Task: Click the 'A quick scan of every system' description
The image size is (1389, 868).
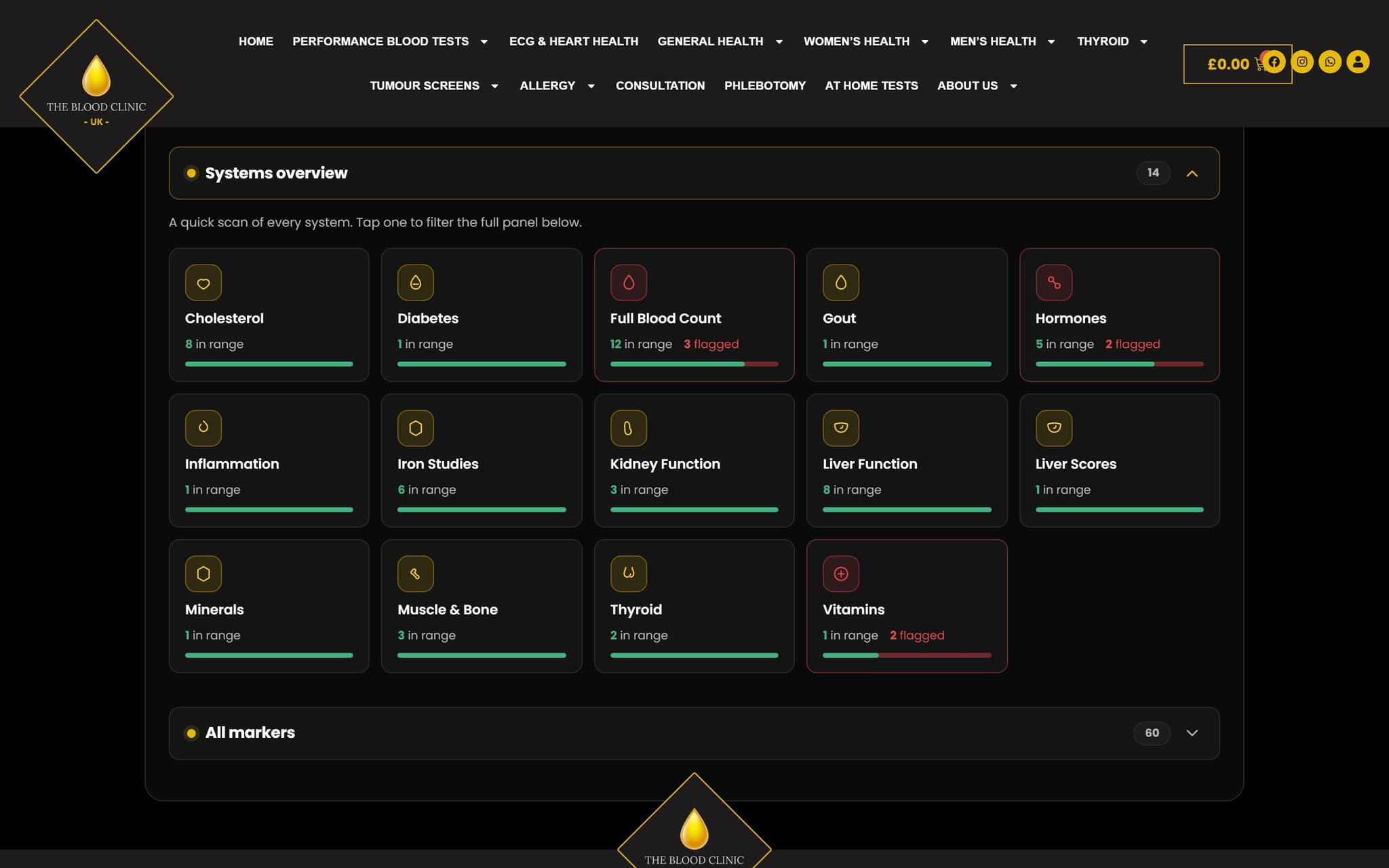Action: point(375,222)
